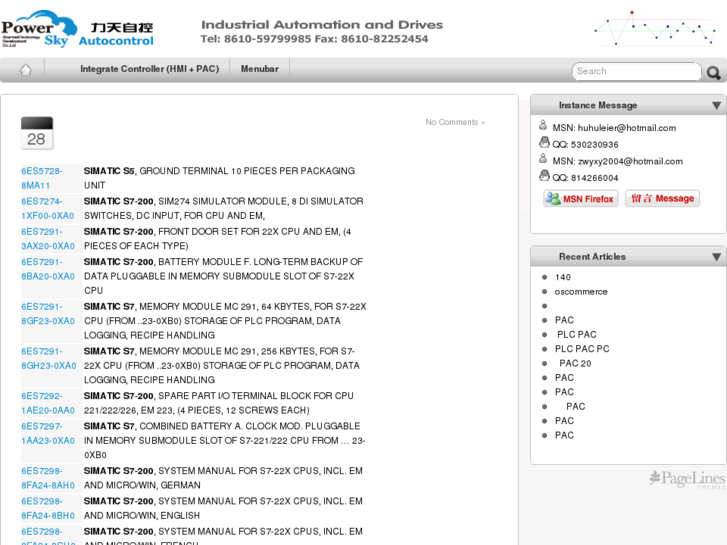
Task: Click QQ number 814266004 text
Action: coord(594,178)
